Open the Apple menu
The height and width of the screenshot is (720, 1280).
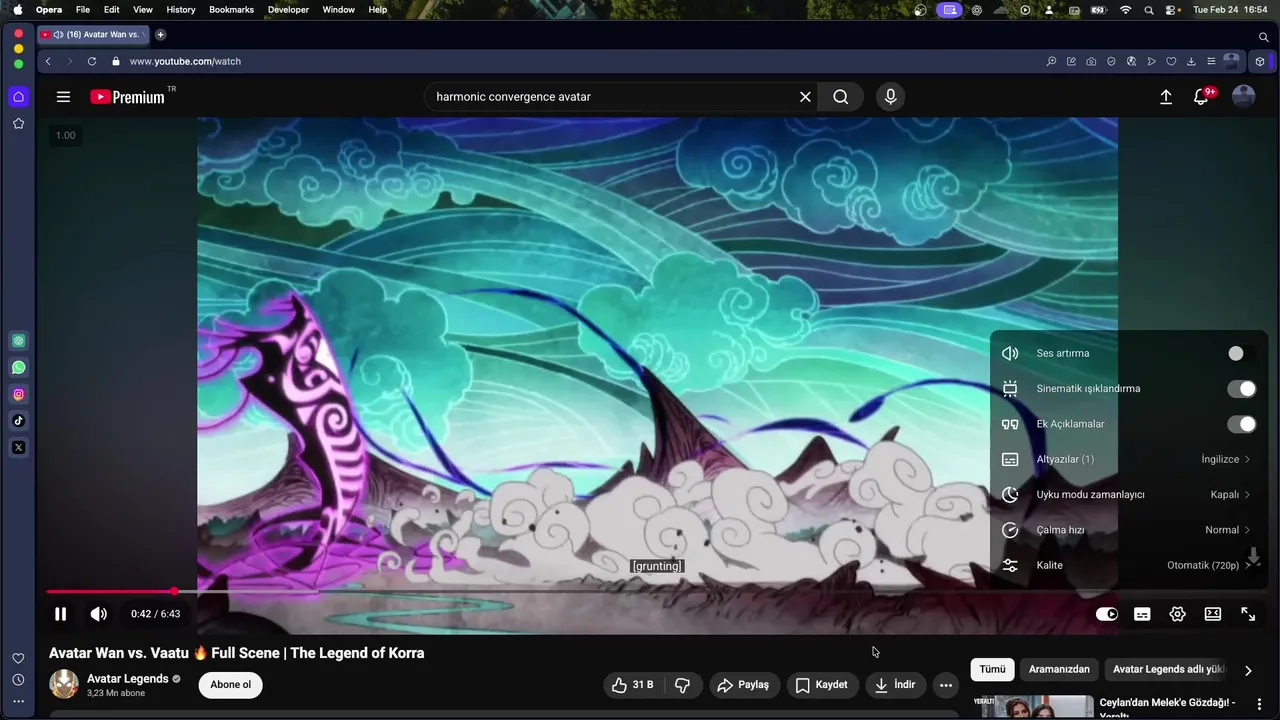(x=18, y=10)
